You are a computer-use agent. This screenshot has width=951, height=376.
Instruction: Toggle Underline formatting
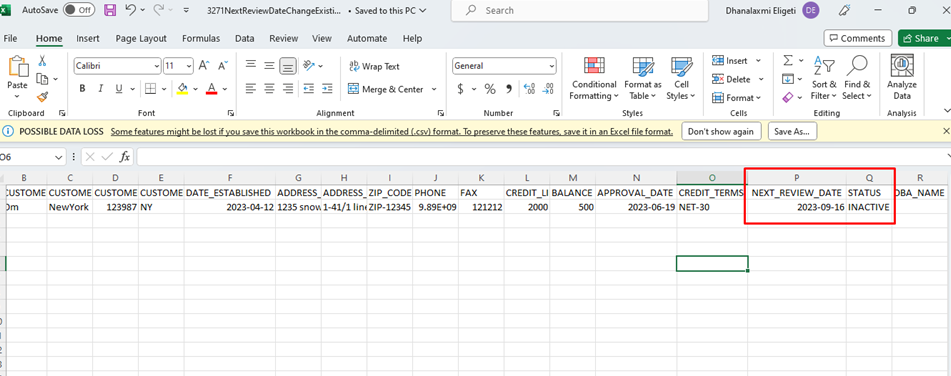pos(118,89)
